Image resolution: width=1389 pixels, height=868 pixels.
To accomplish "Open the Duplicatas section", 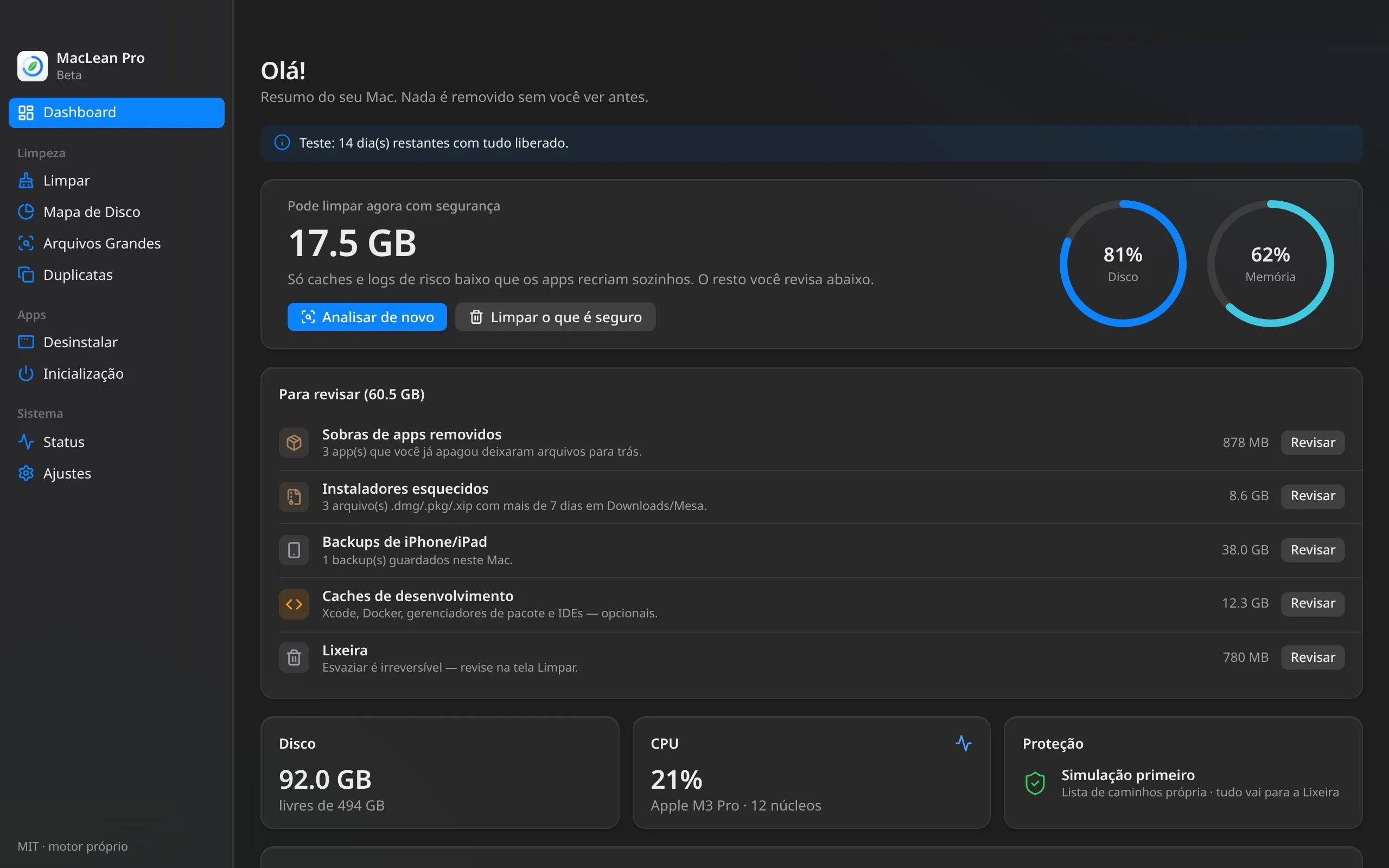I will tap(117, 275).
